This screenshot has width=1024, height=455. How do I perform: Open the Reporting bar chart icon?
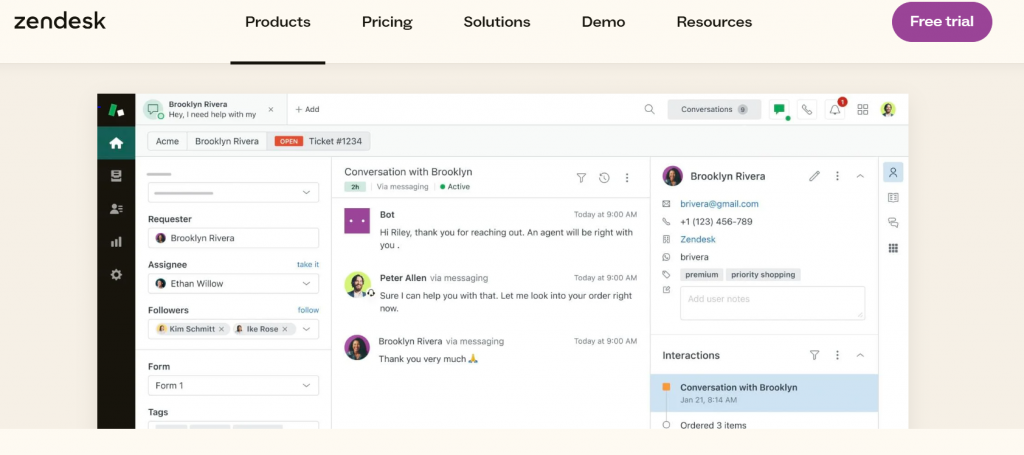pos(116,242)
